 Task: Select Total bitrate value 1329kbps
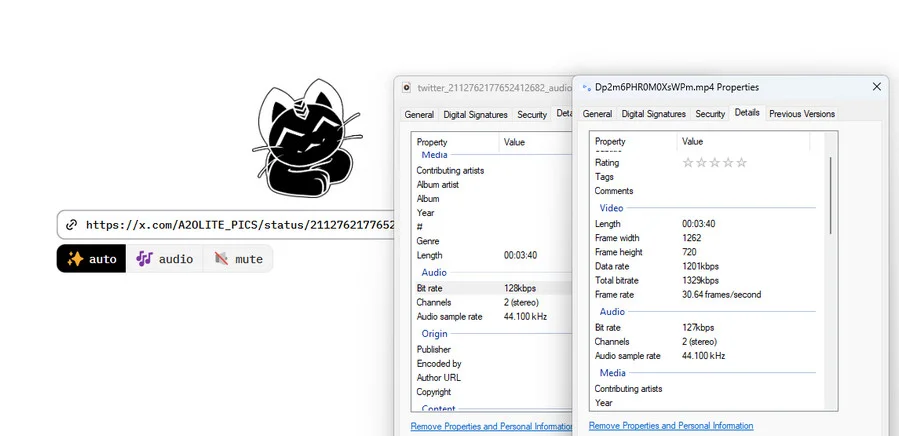(700, 281)
